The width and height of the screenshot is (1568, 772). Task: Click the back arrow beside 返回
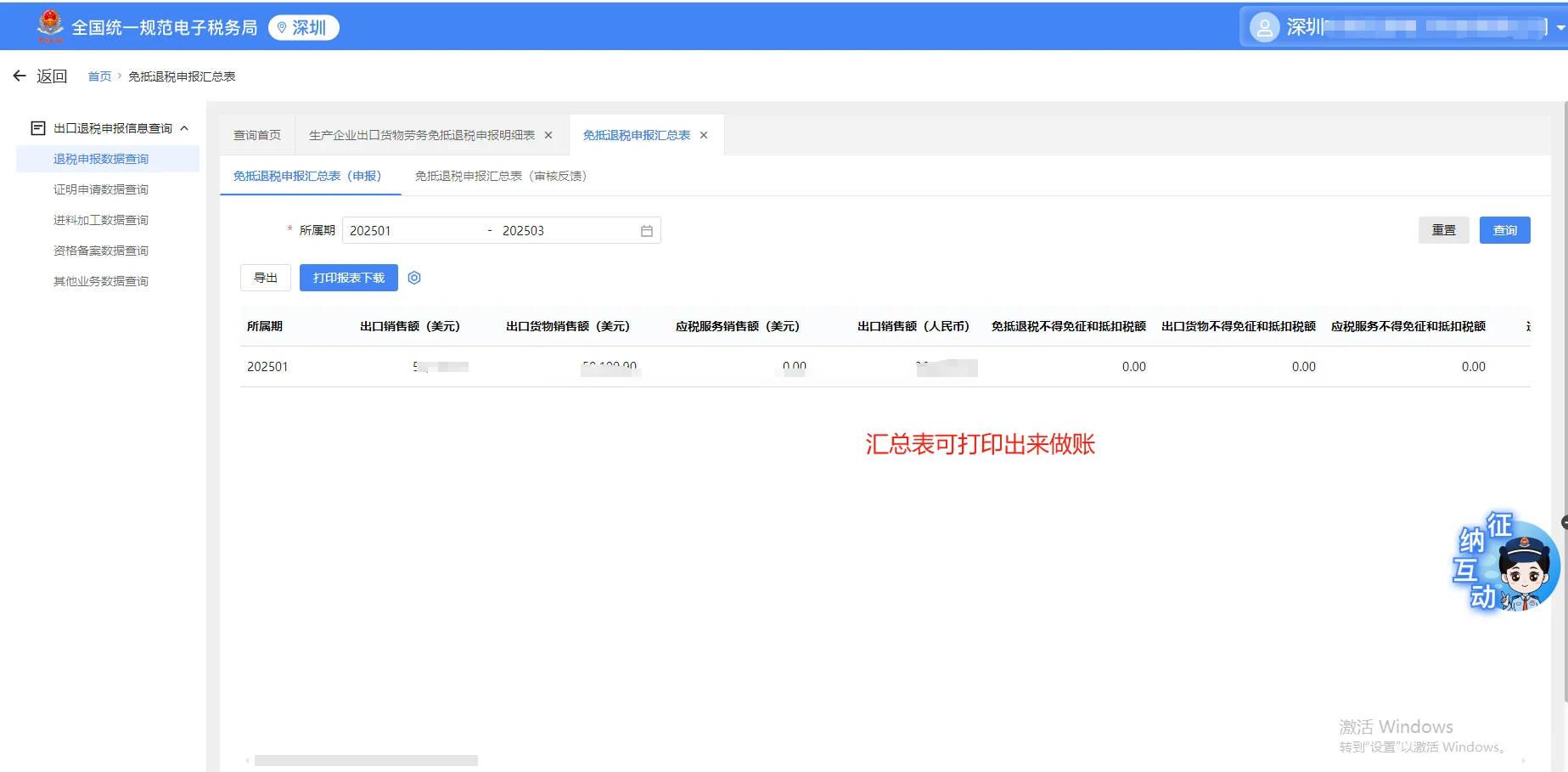click(20, 76)
